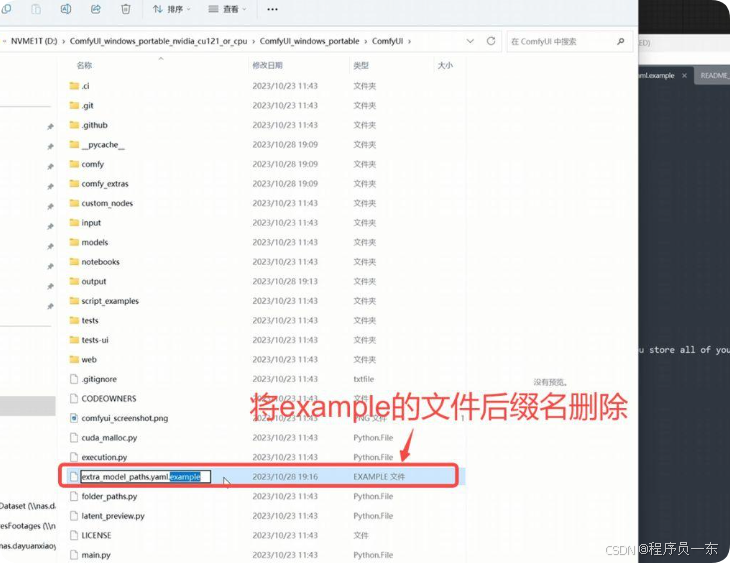The width and height of the screenshot is (730, 563).
Task: Select the folder_paths.py file
Action: (102, 496)
